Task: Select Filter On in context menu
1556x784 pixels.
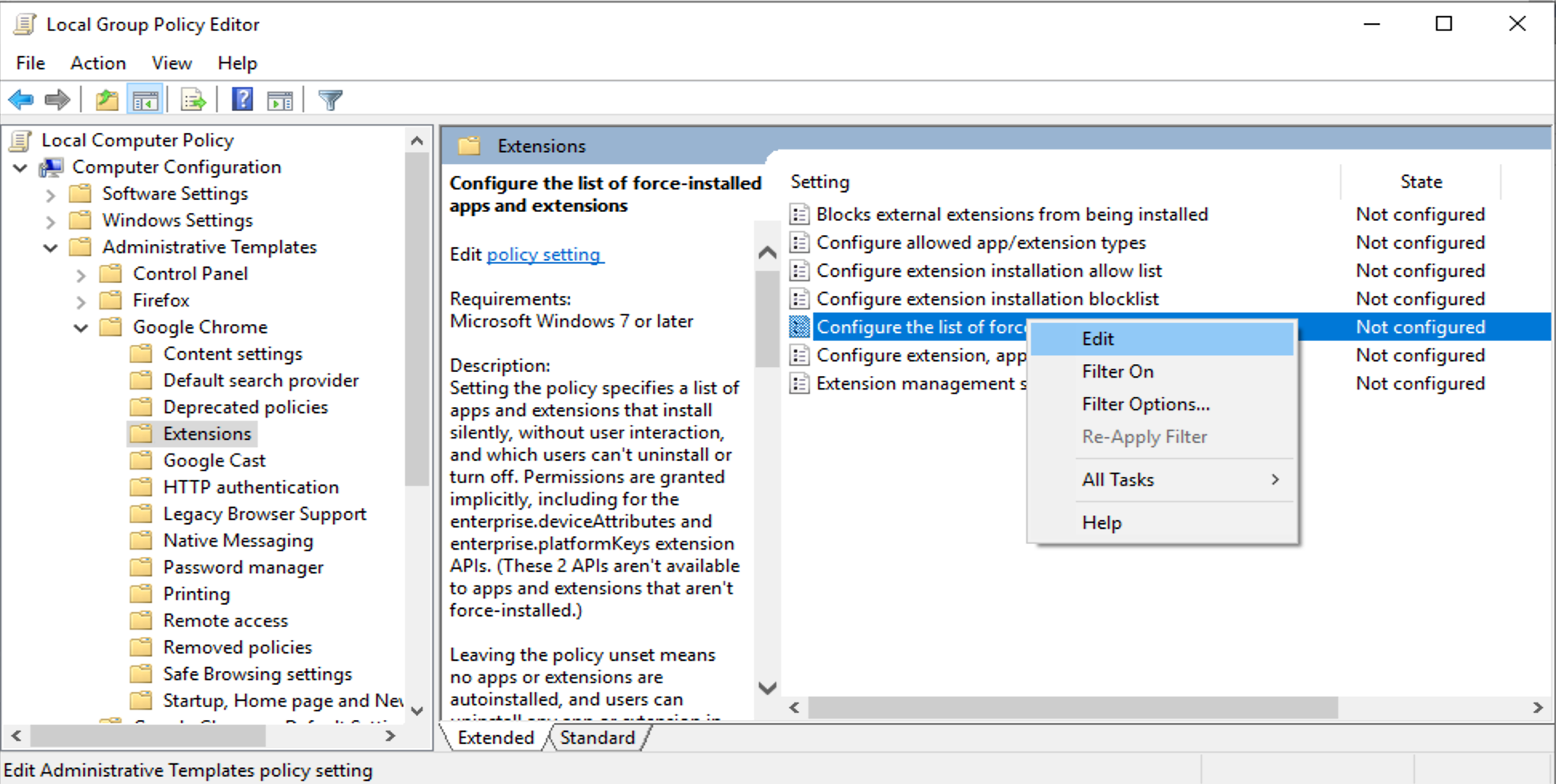Action: (x=1162, y=372)
